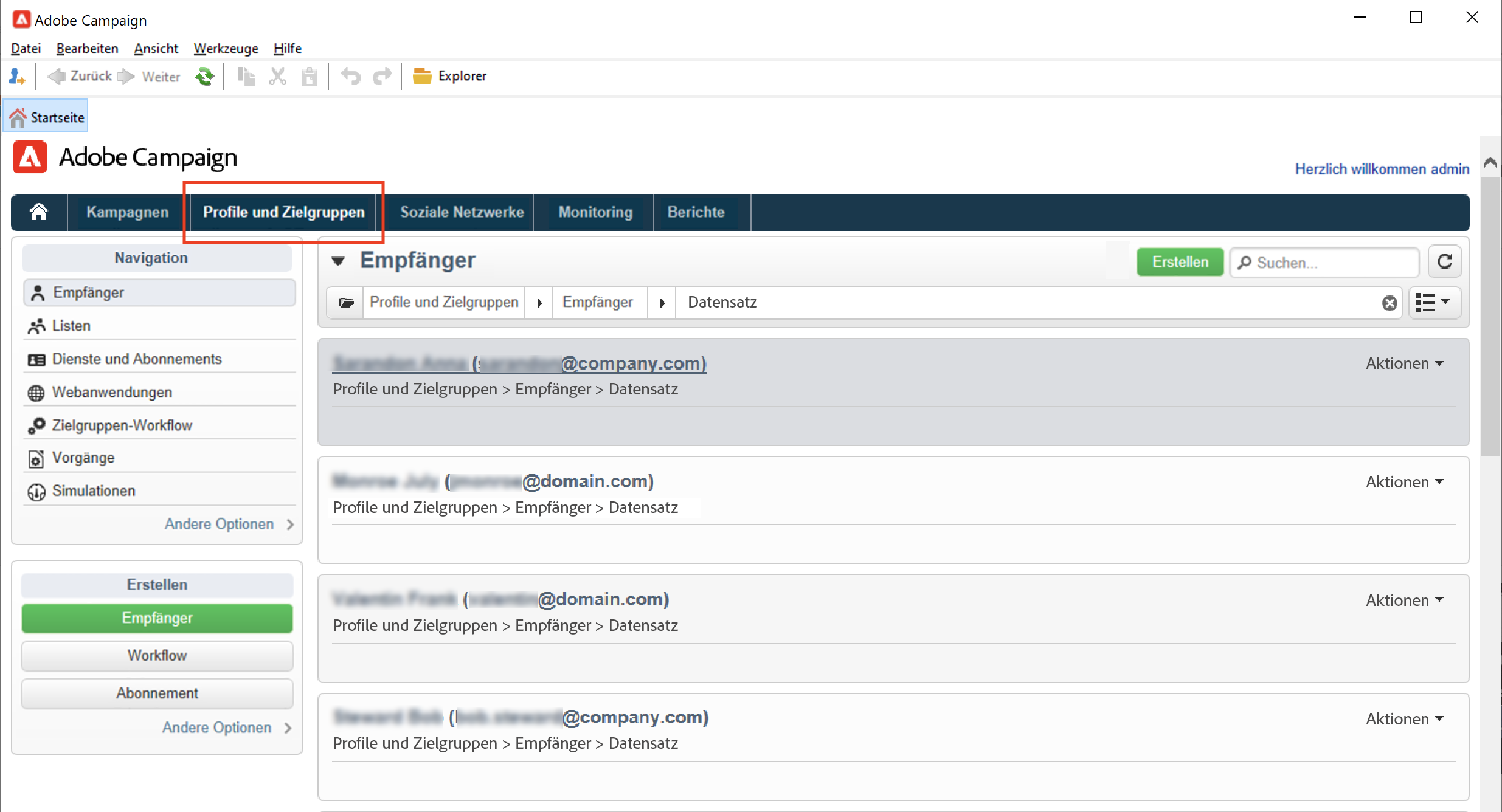Open Simulationen in the navigation panel
The height and width of the screenshot is (812, 1502).
pyautogui.click(x=94, y=490)
